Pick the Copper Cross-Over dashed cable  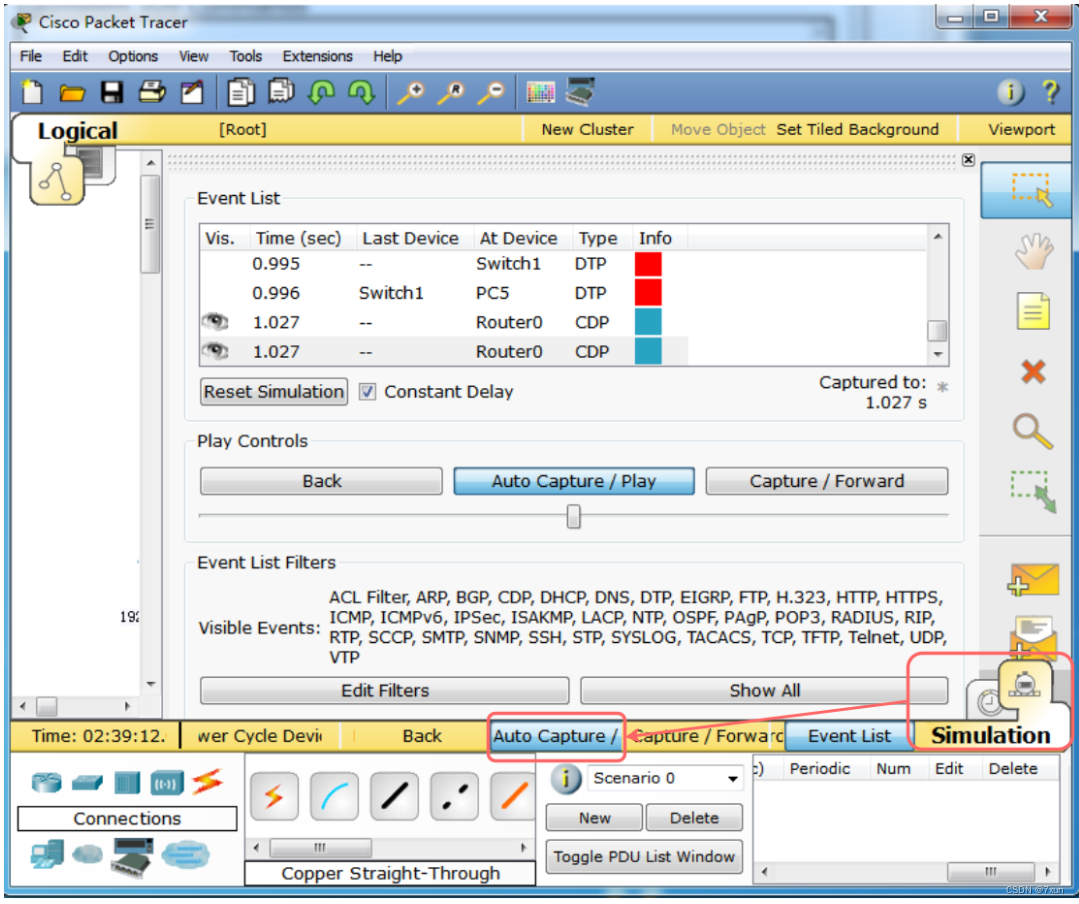(x=454, y=796)
